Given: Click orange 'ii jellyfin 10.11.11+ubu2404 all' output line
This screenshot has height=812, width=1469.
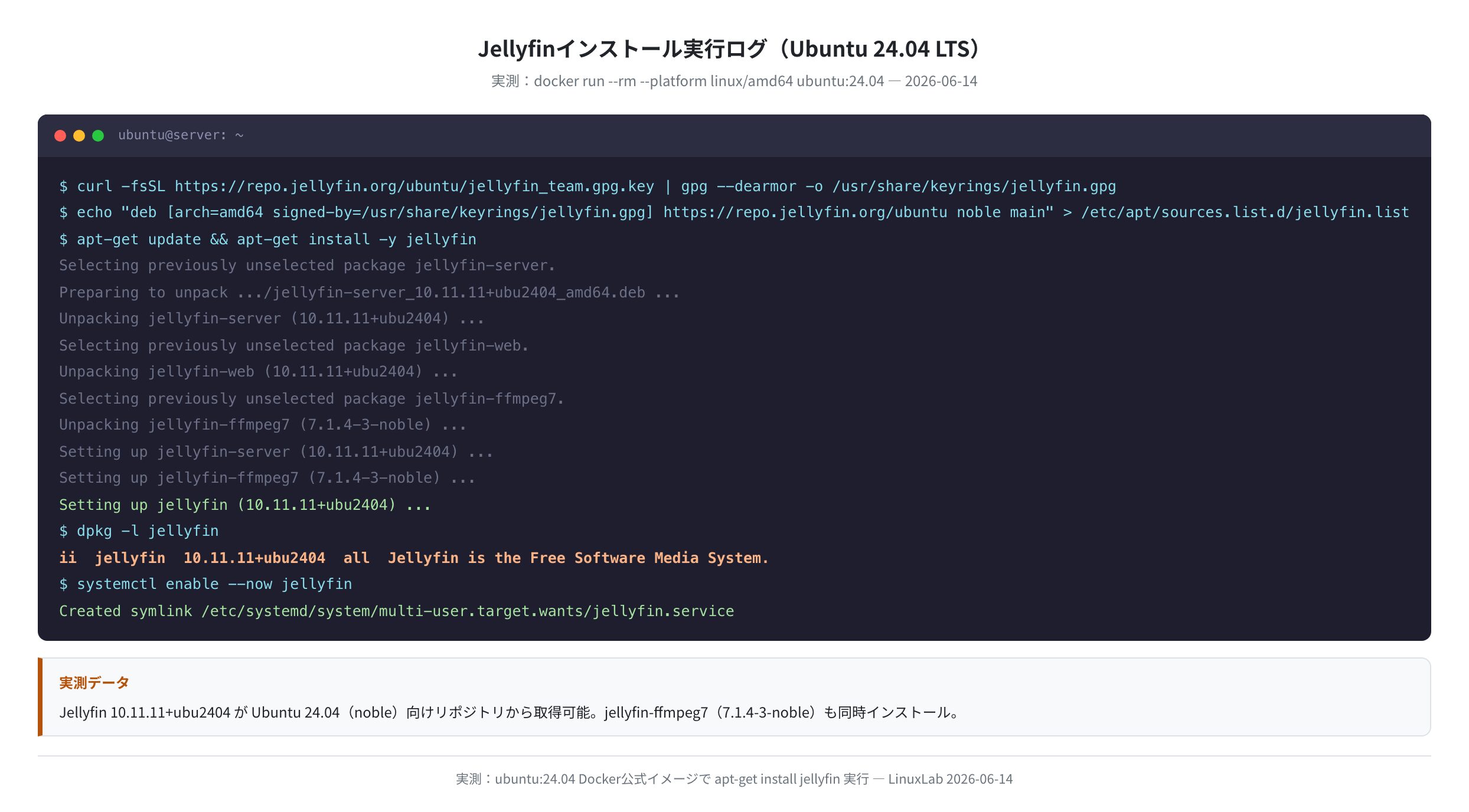Looking at the screenshot, I should point(414,558).
